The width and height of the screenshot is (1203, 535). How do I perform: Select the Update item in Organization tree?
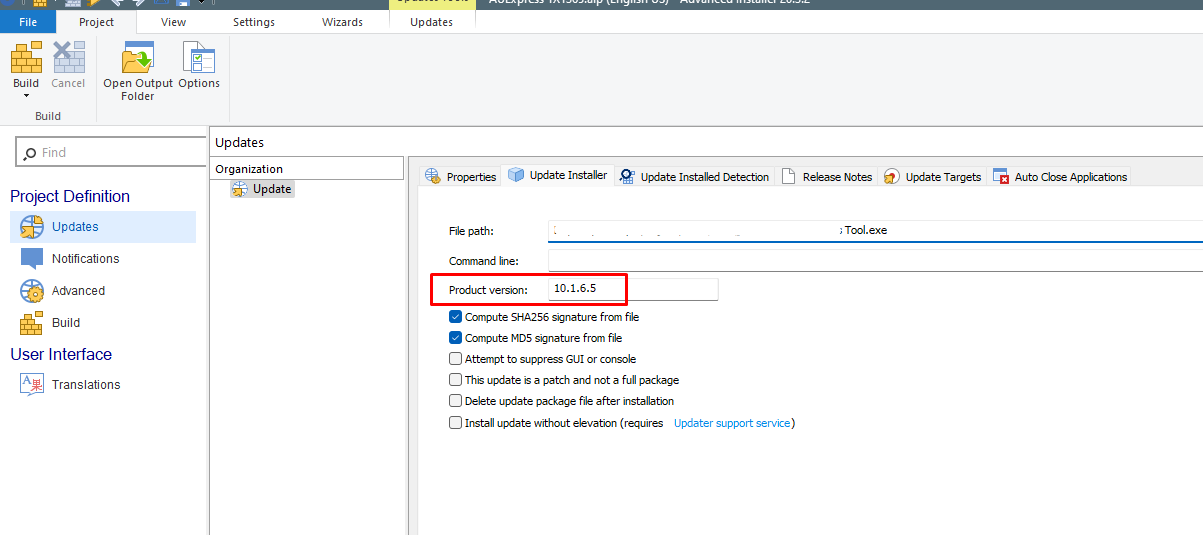(271, 189)
